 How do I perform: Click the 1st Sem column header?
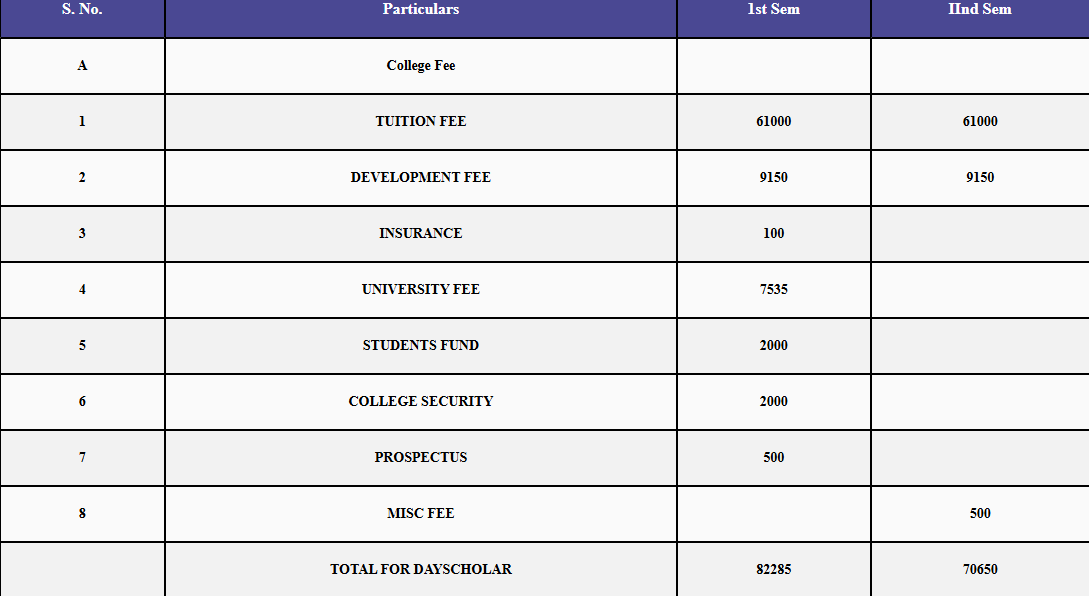coord(773,10)
